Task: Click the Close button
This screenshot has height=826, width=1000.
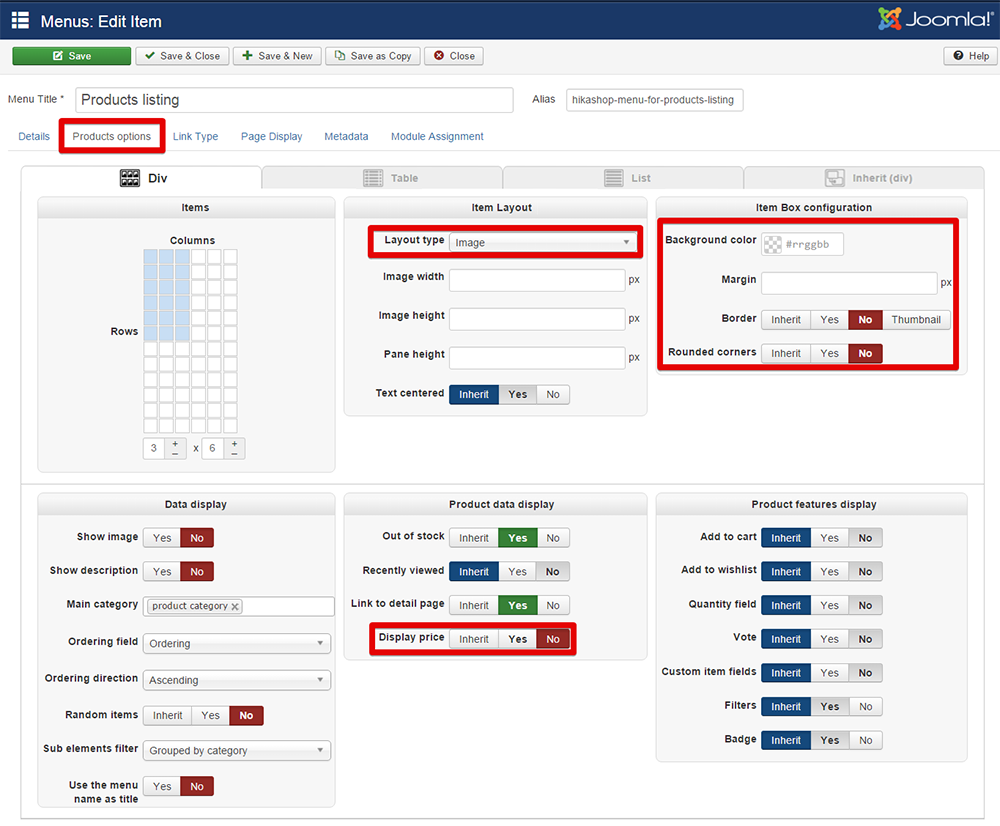Action: (x=454, y=56)
